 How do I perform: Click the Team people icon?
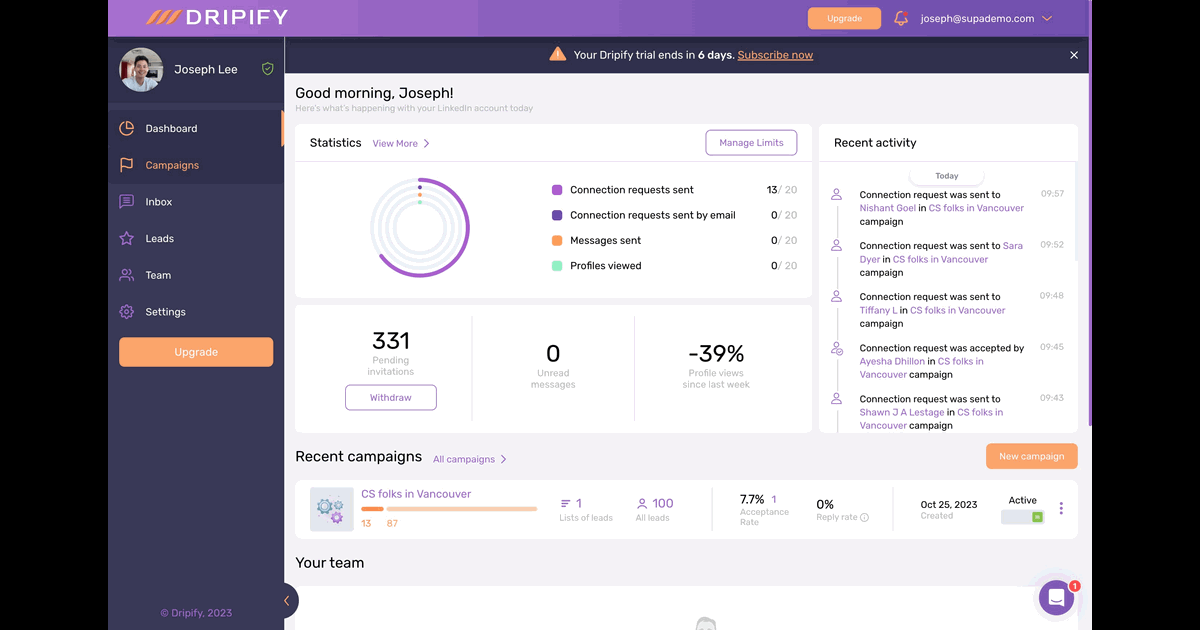tap(126, 275)
